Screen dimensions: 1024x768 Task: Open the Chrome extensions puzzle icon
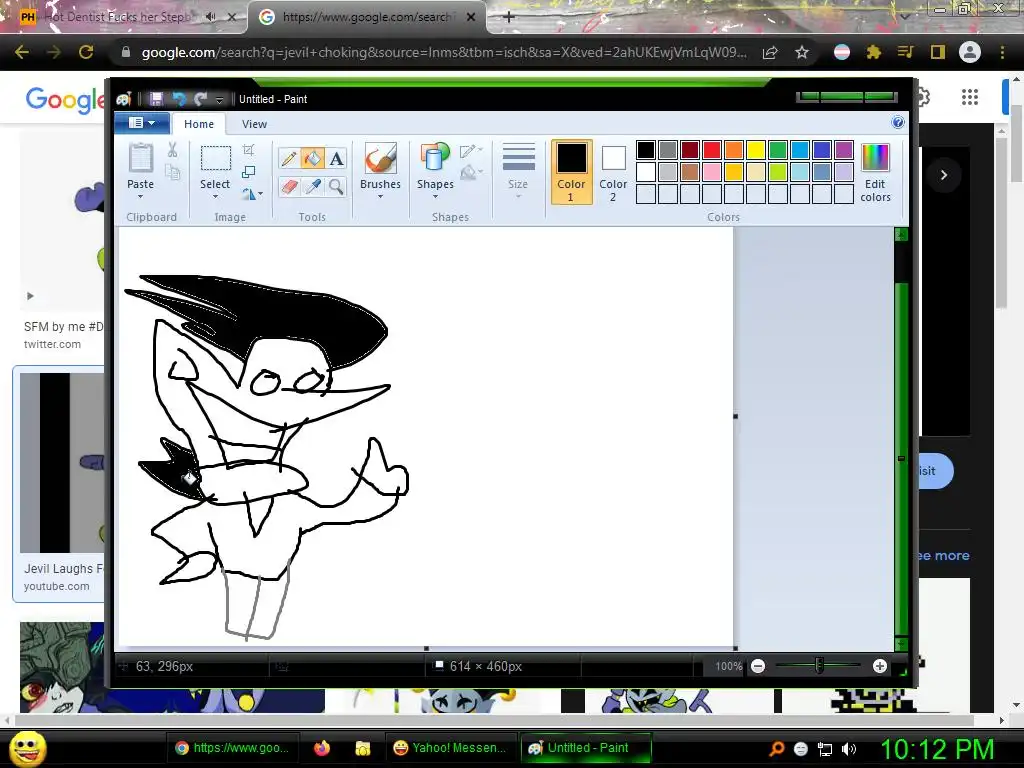[873, 52]
